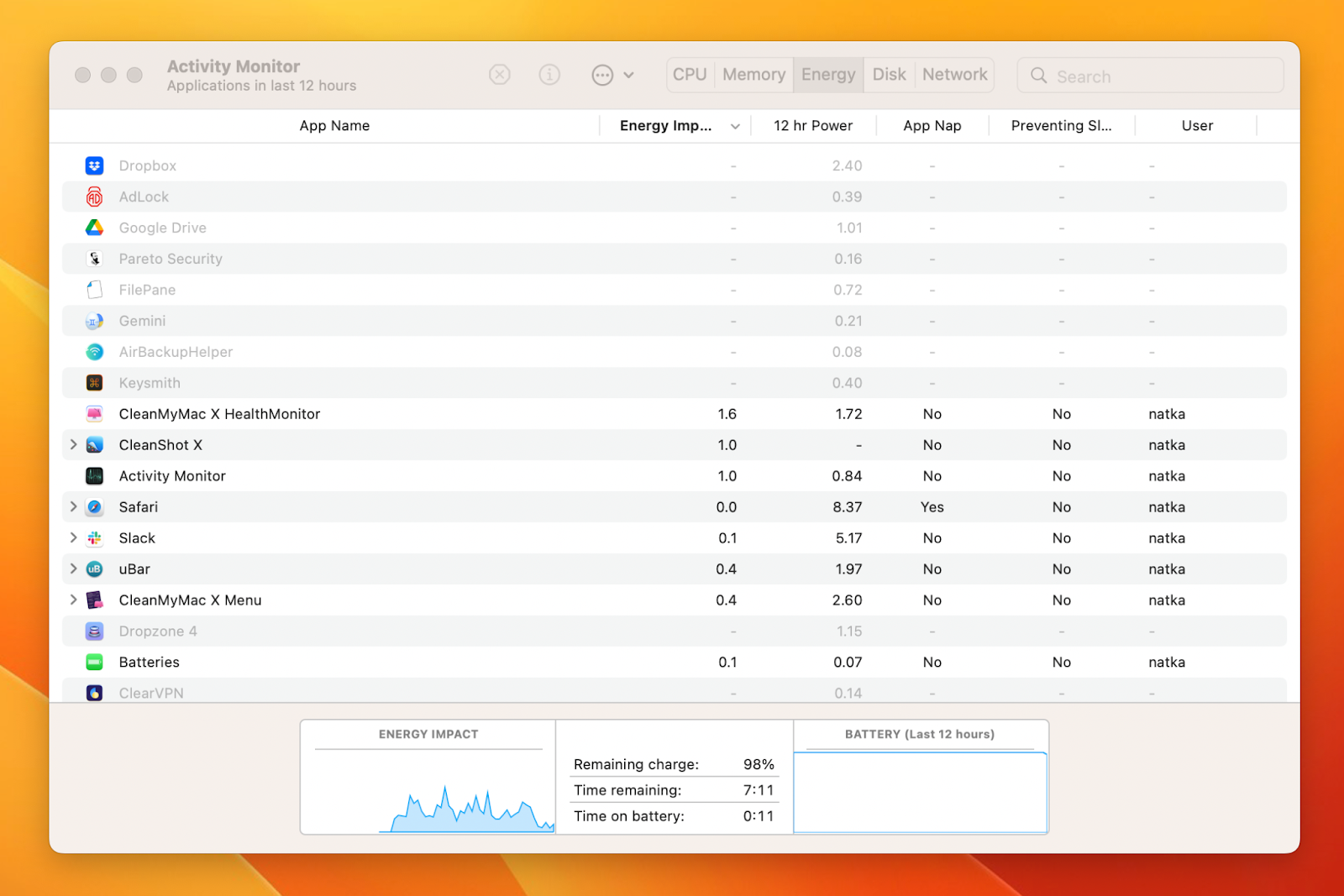The height and width of the screenshot is (896, 1344).
Task: Click the Google Drive app icon
Action: pos(94,228)
